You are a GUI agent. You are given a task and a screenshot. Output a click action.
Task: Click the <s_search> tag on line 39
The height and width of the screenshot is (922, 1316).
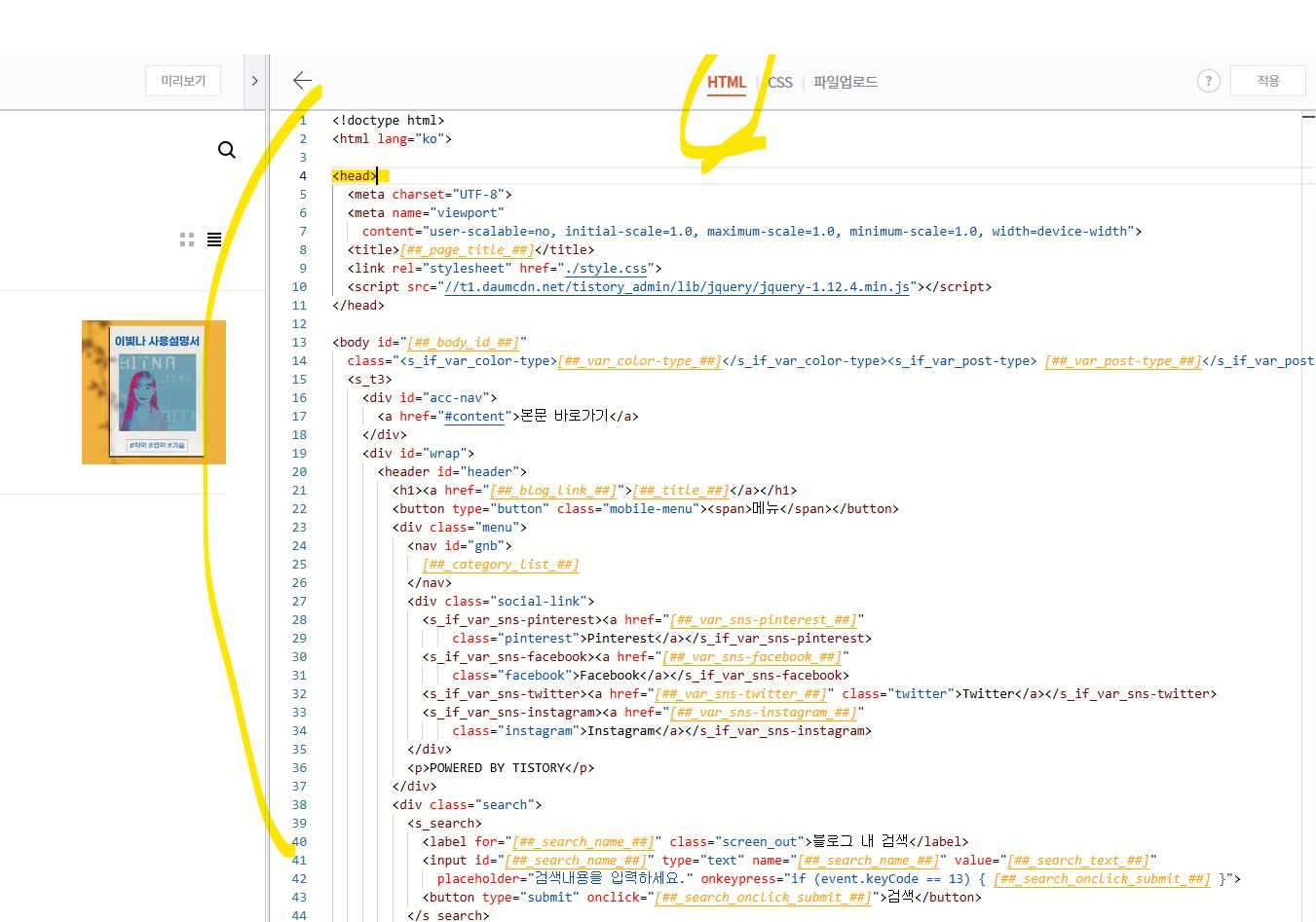(444, 823)
